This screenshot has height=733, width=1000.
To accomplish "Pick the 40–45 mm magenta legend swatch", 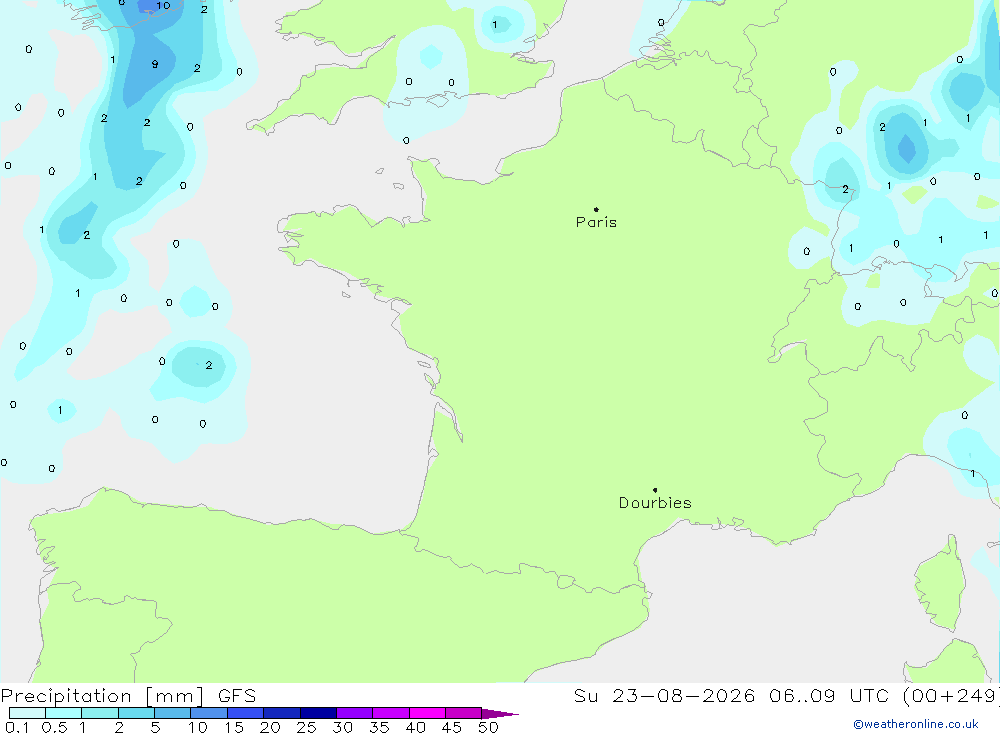I will [427, 713].
